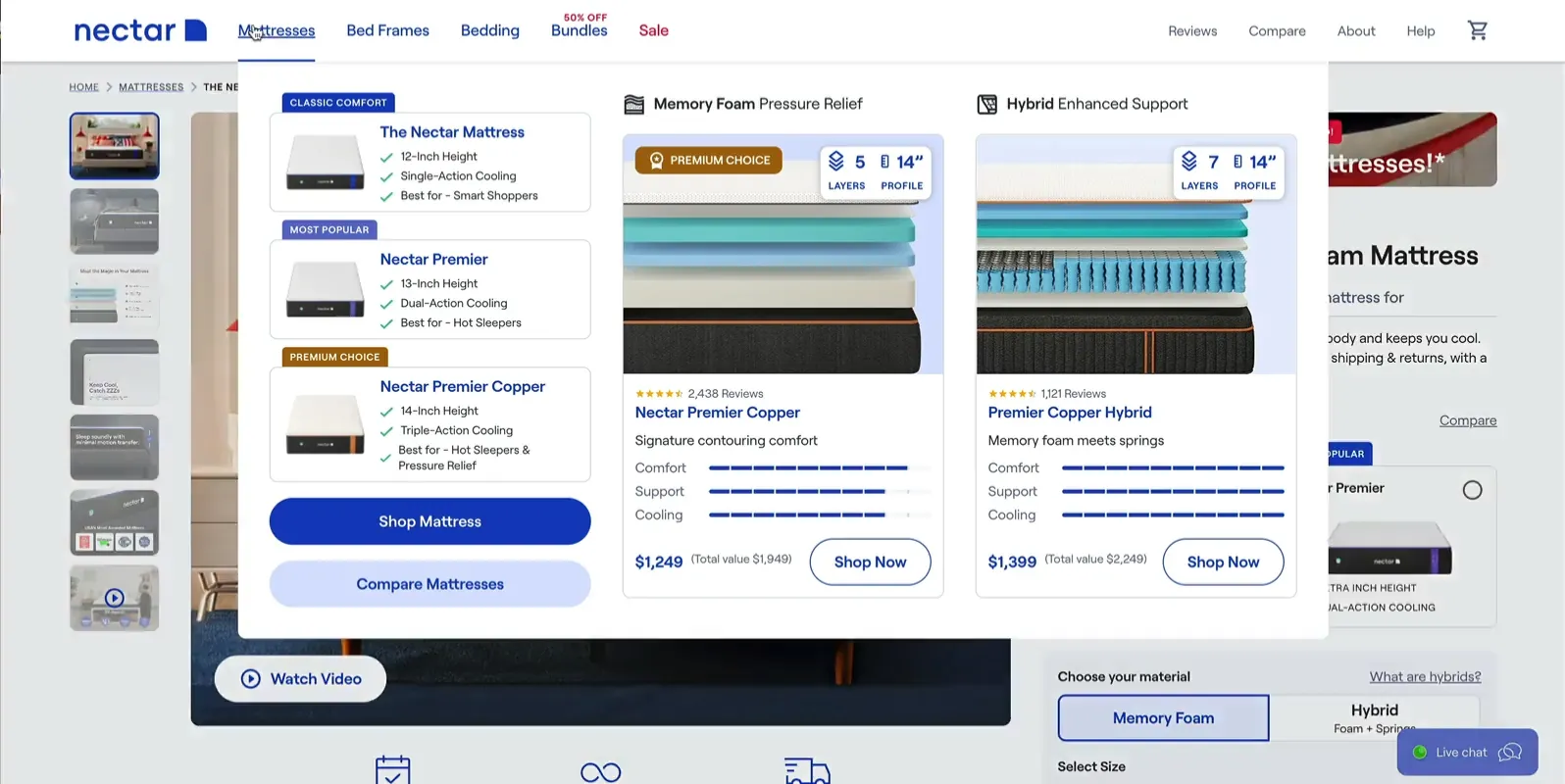Viewport: 1565px width, 784px height.
Task: Click the Shop Mattress button
Action: point(429,521)
